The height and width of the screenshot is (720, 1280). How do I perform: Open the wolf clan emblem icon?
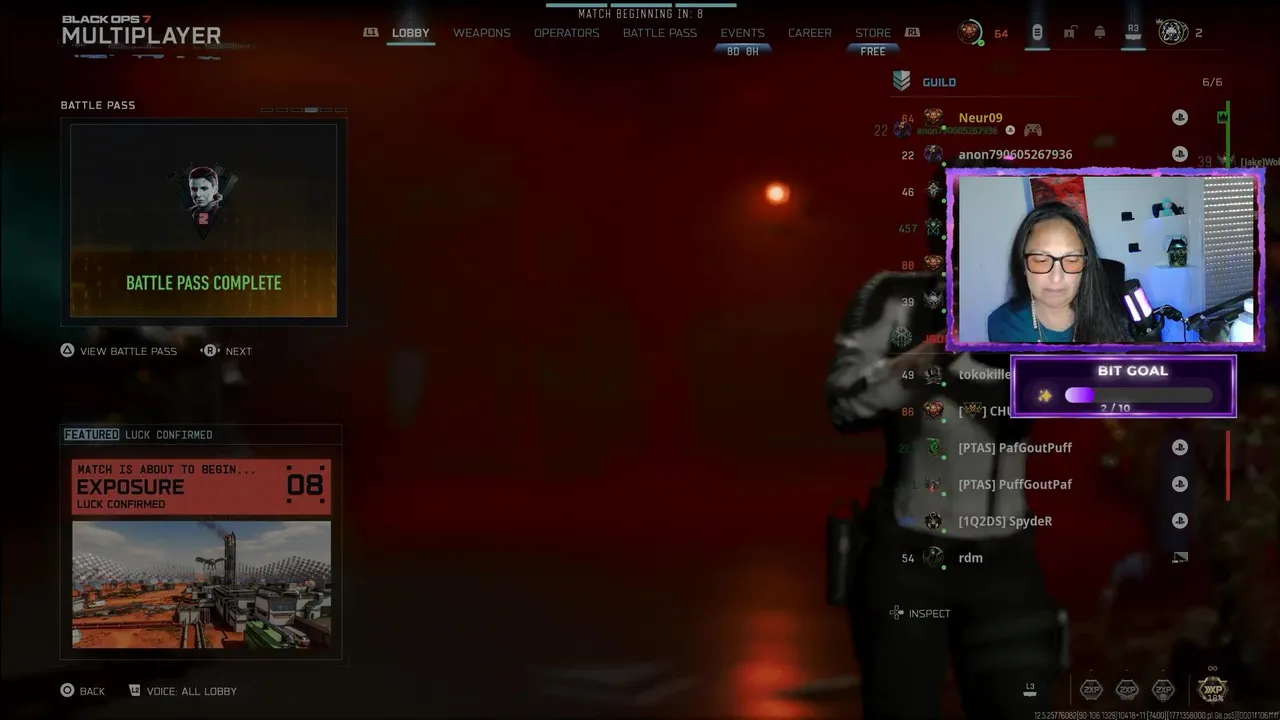[1172, 33]
